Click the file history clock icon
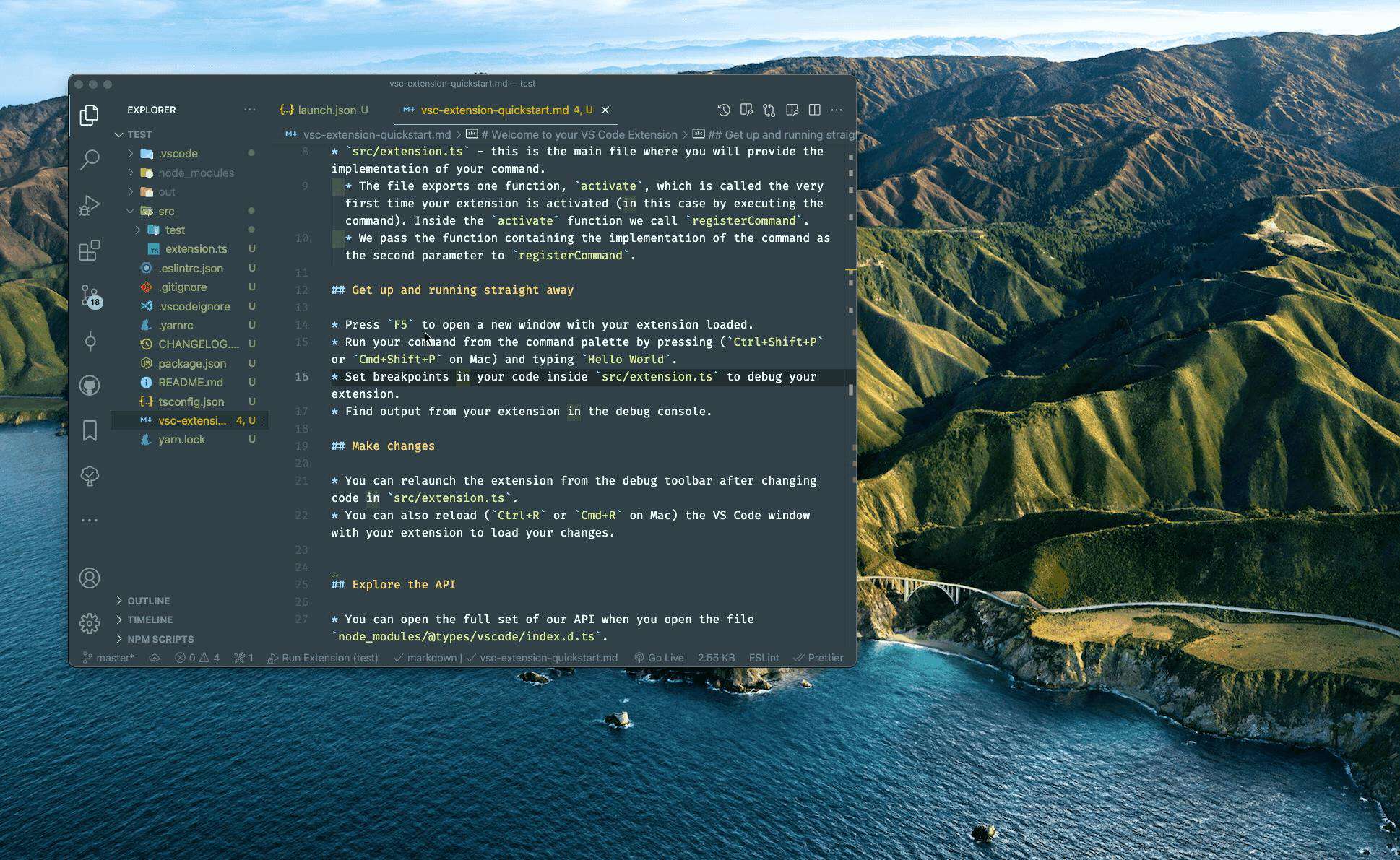Viewport: 1400px width, 860px height. pyautogui.click(x=723, y=110)
